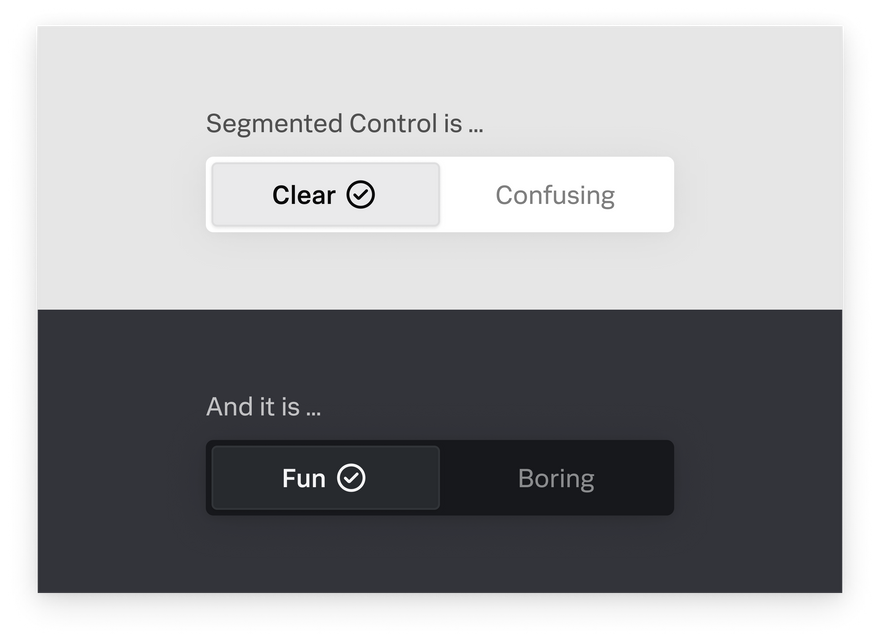Click the circled check in dark theme

click(x=351, y=478)
